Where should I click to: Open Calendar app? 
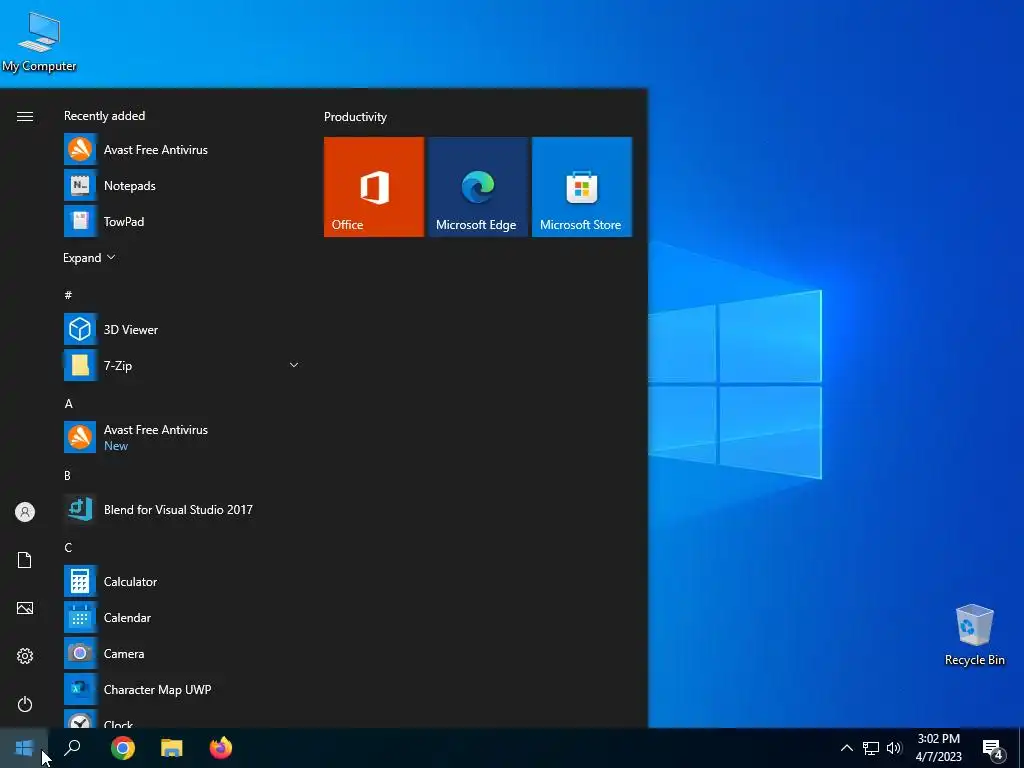tap(181, 617)
